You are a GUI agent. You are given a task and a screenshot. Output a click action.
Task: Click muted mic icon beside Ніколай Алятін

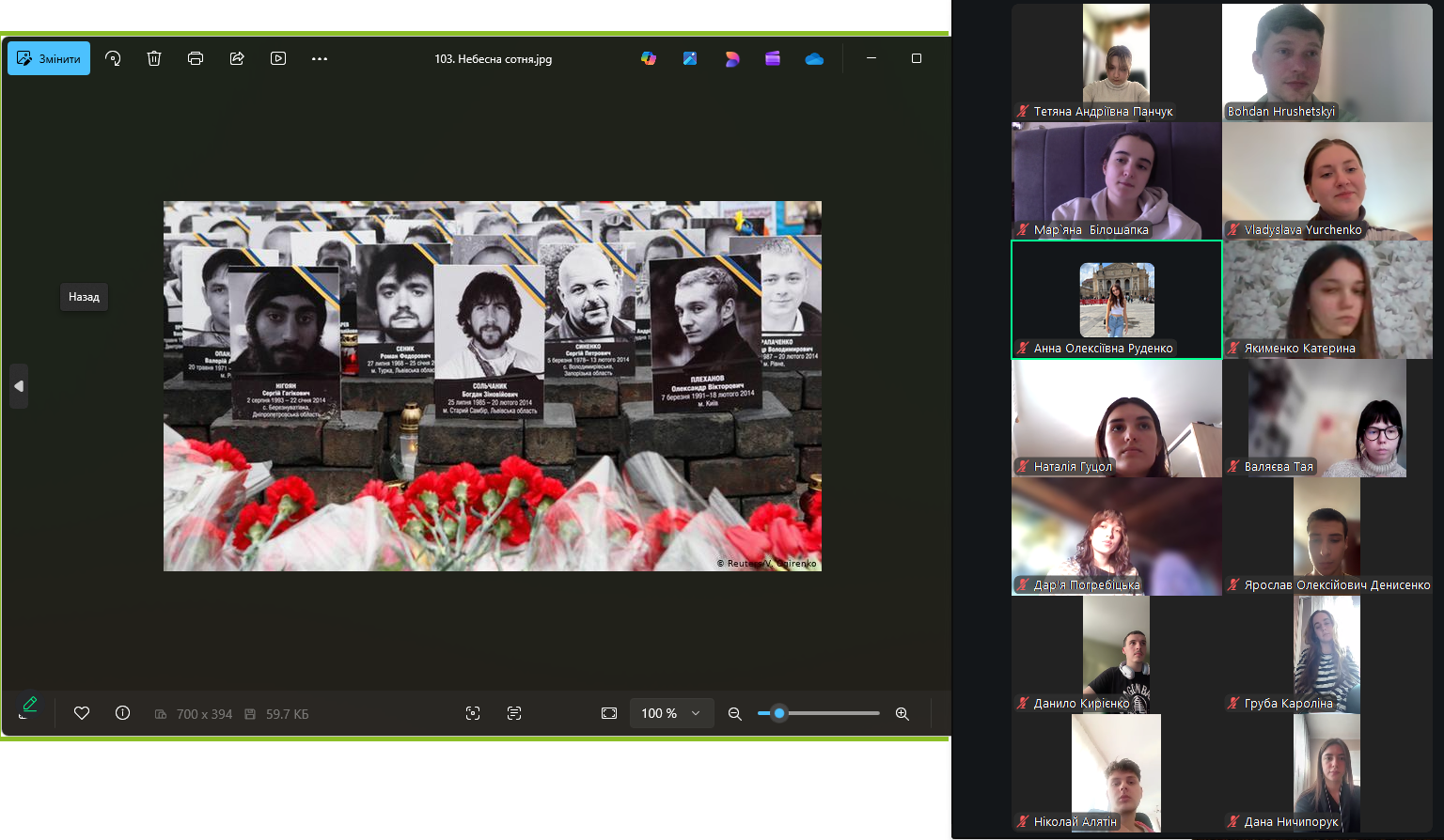(x=1023, y=821)
